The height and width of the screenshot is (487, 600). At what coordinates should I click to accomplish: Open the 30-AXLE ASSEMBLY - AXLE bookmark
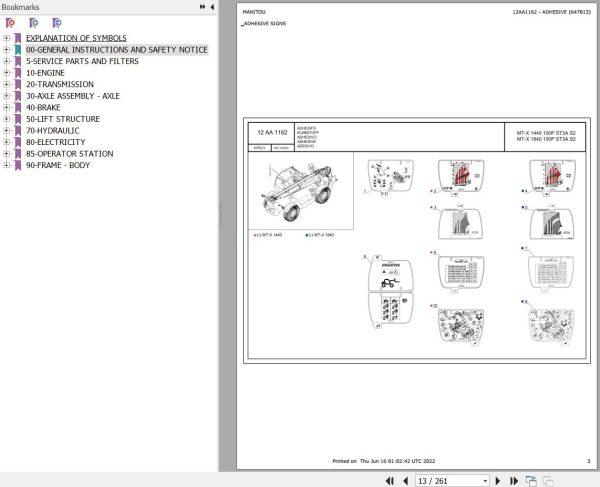coord(73,96)
